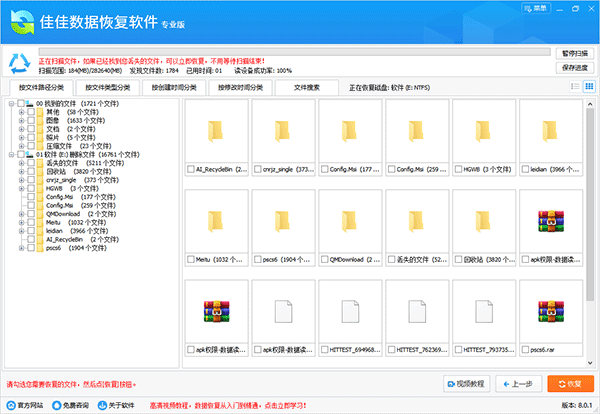Switch to 按修改时间分类 tab
600x414 pixels.
pyautogui.click(x=241, y=88)
